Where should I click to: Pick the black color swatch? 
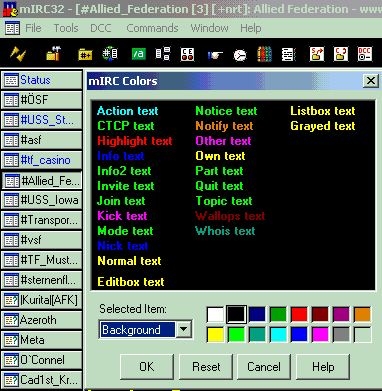coord(236,314)
